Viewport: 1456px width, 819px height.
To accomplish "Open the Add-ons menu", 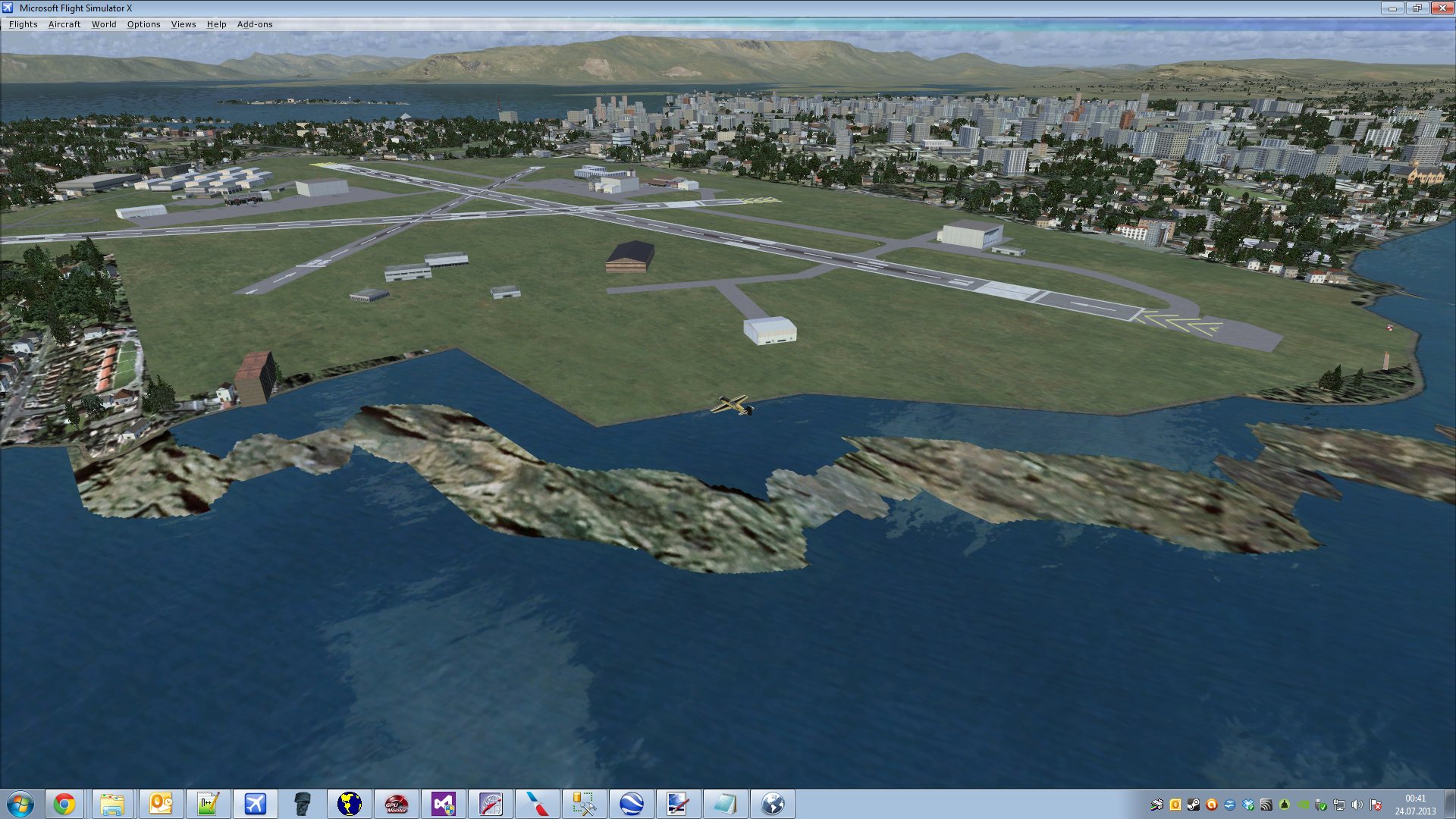I will pyautogui.click(x=255, y=24).
